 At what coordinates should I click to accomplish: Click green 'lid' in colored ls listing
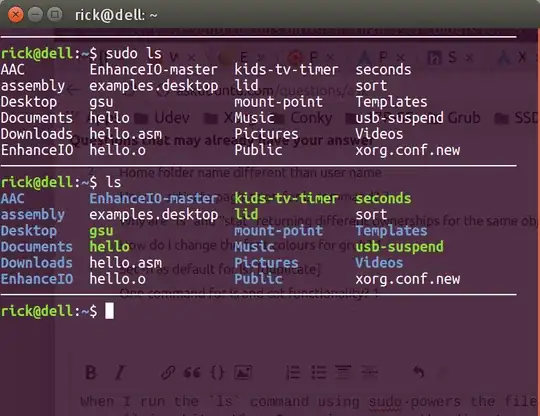[246, 215]
